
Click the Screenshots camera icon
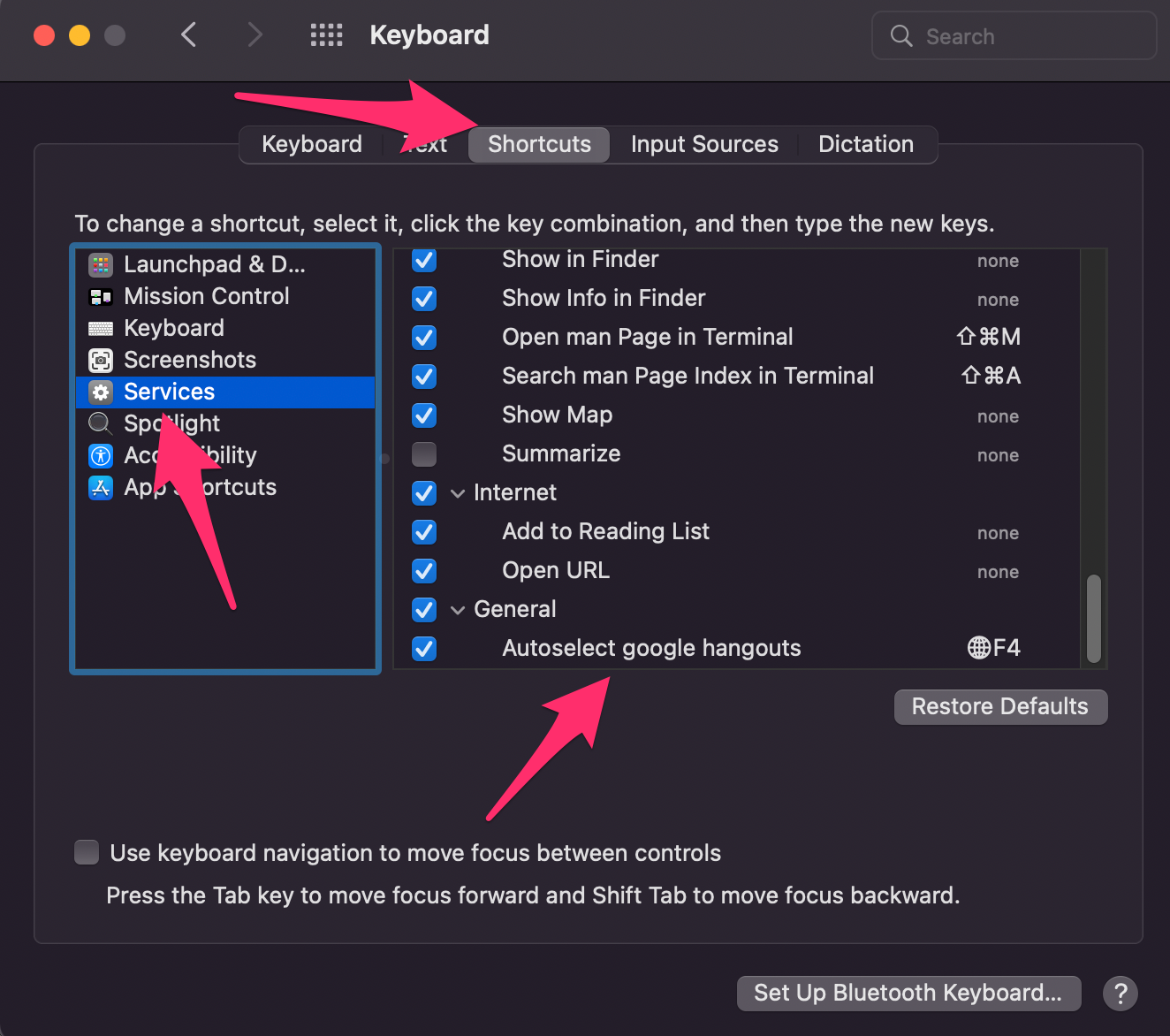[x=101, y=360]
